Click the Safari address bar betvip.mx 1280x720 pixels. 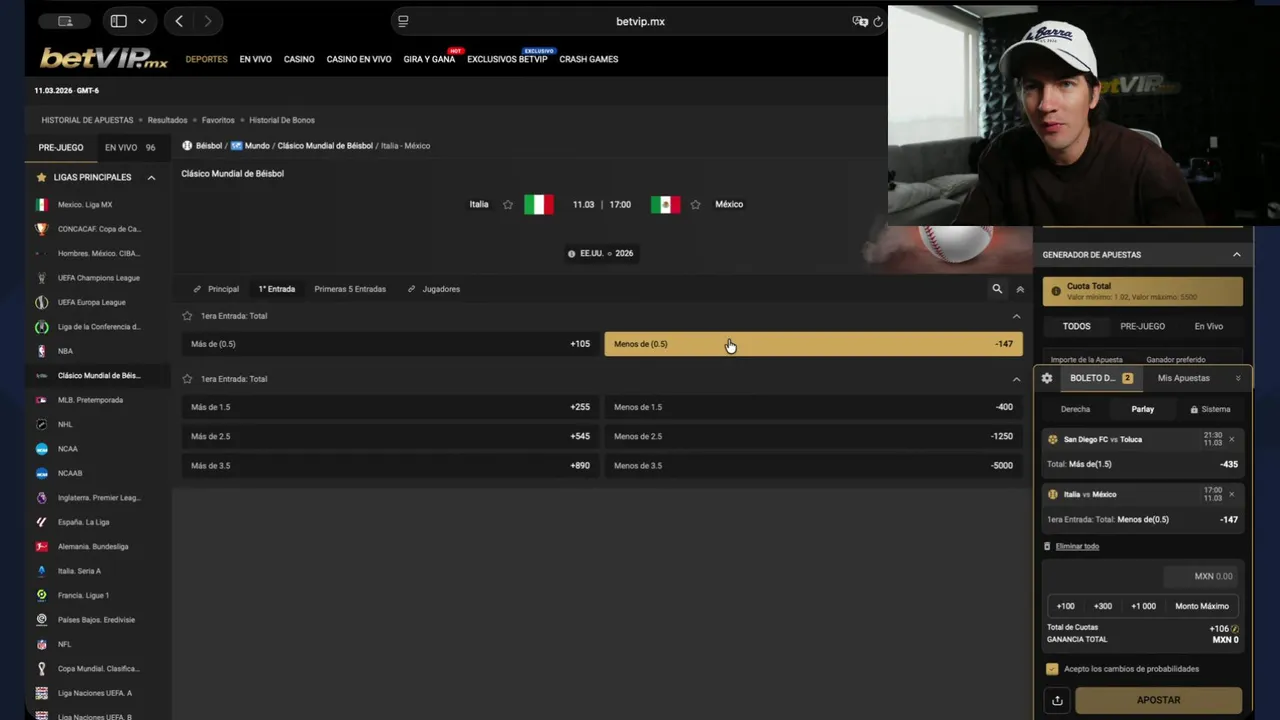tap(640, 21)
